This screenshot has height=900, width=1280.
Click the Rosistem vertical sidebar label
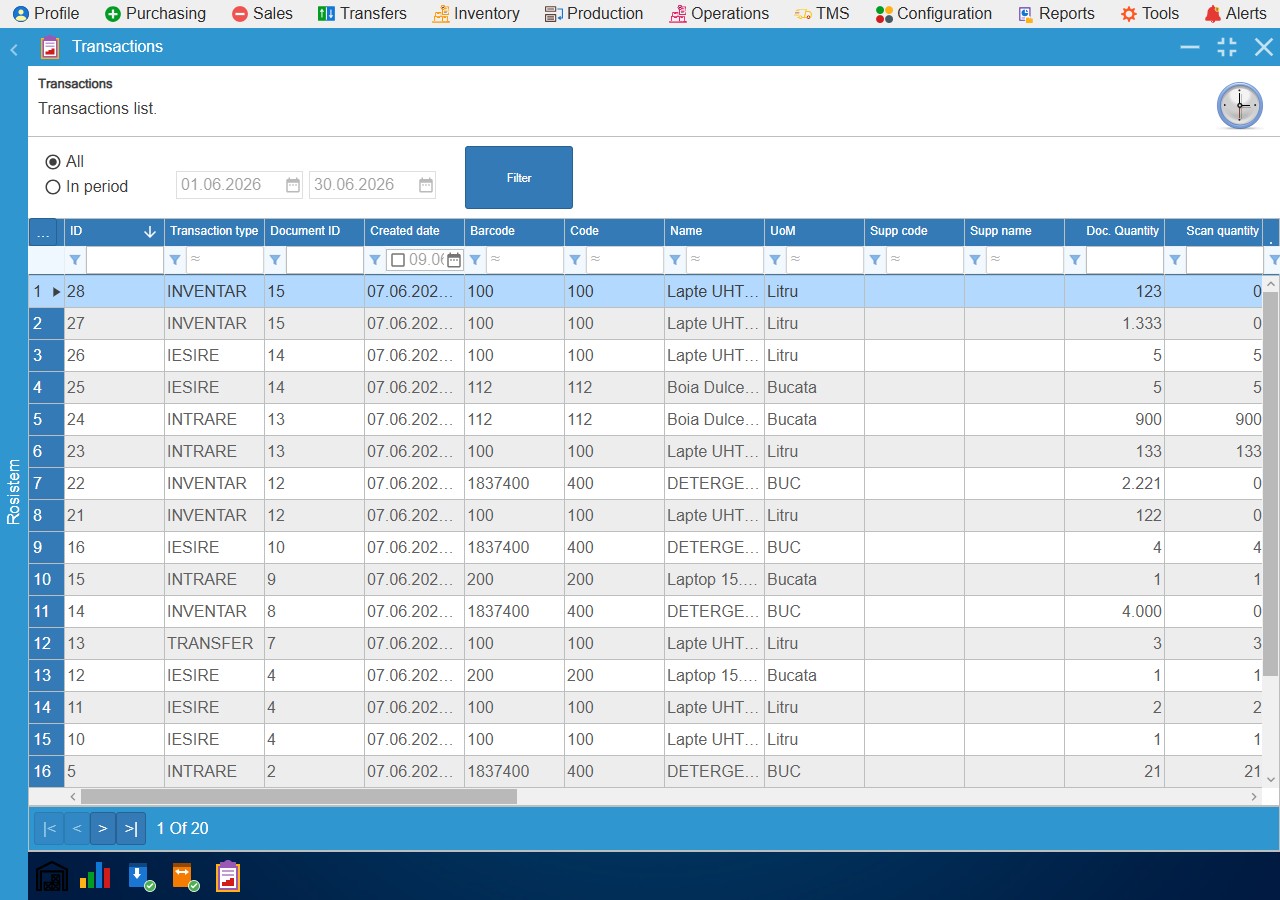click(14, 492)
